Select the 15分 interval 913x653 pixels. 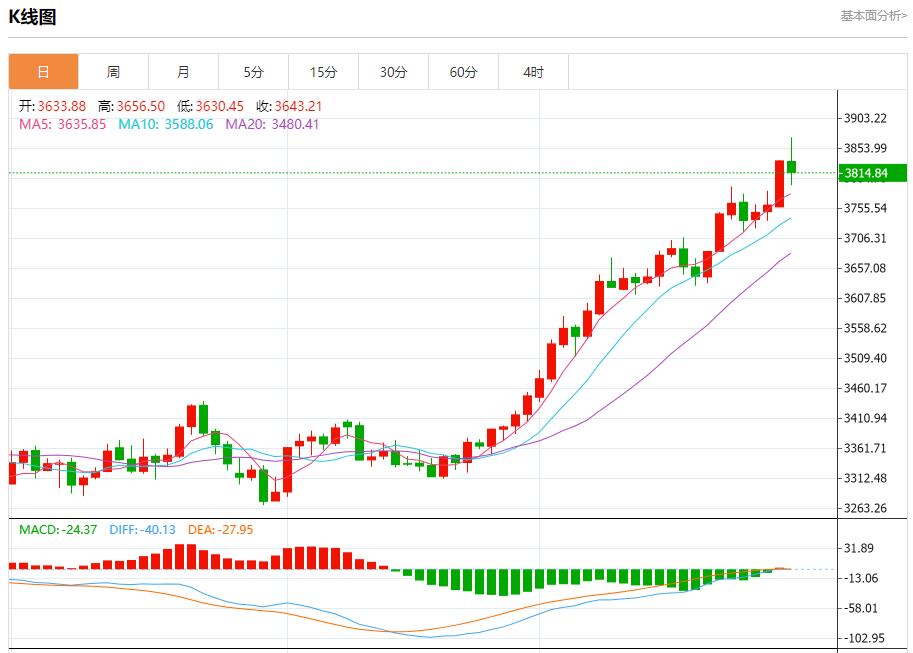pyautogui.click(x=323, y=71)
